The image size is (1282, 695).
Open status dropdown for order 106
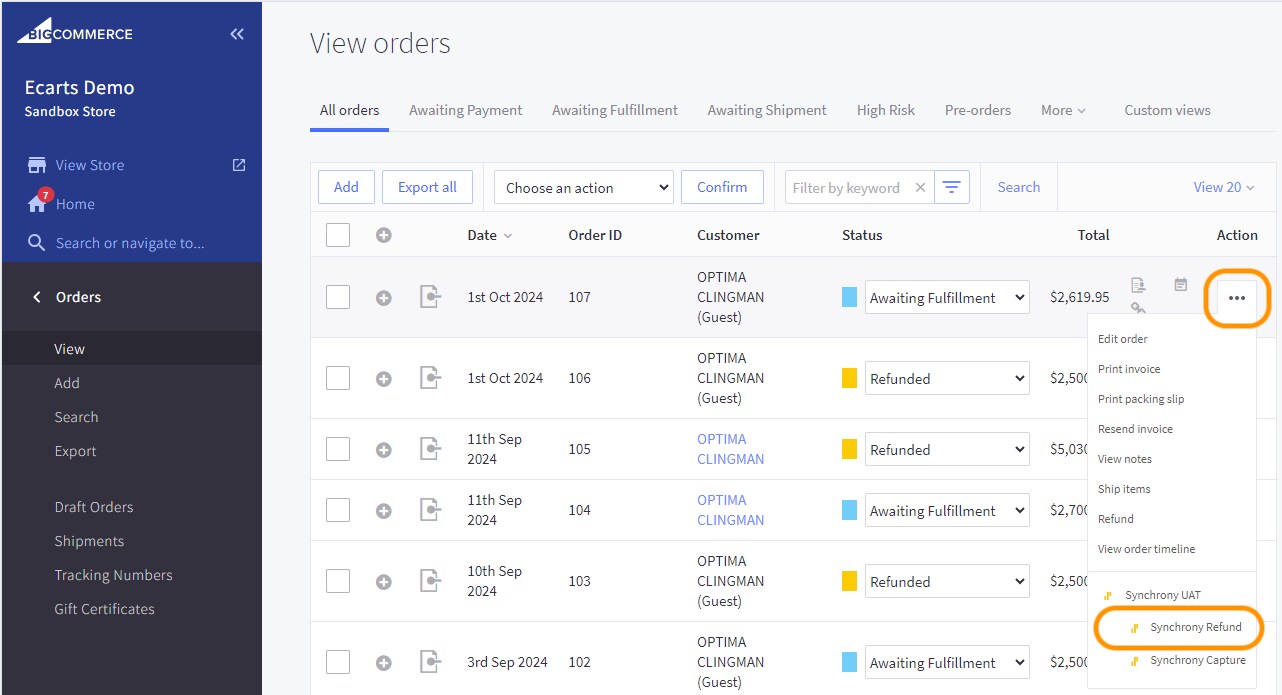946,379
